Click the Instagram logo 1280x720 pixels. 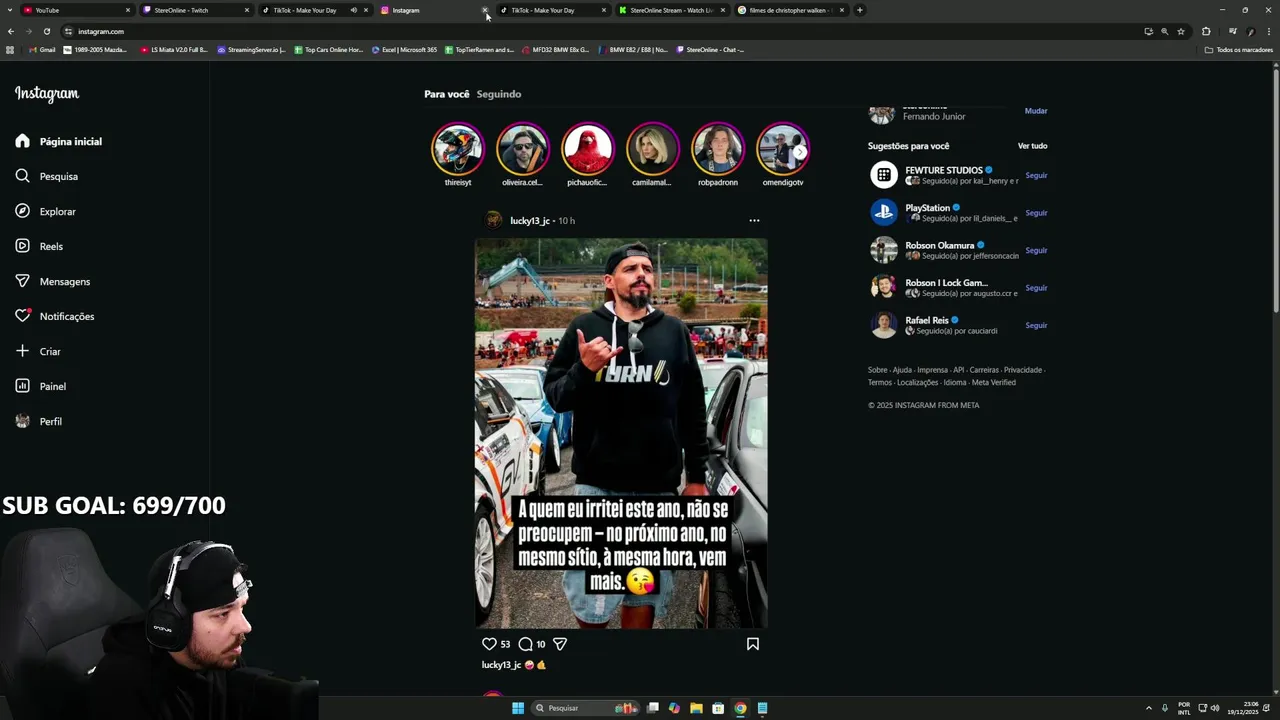pos(47,93)
